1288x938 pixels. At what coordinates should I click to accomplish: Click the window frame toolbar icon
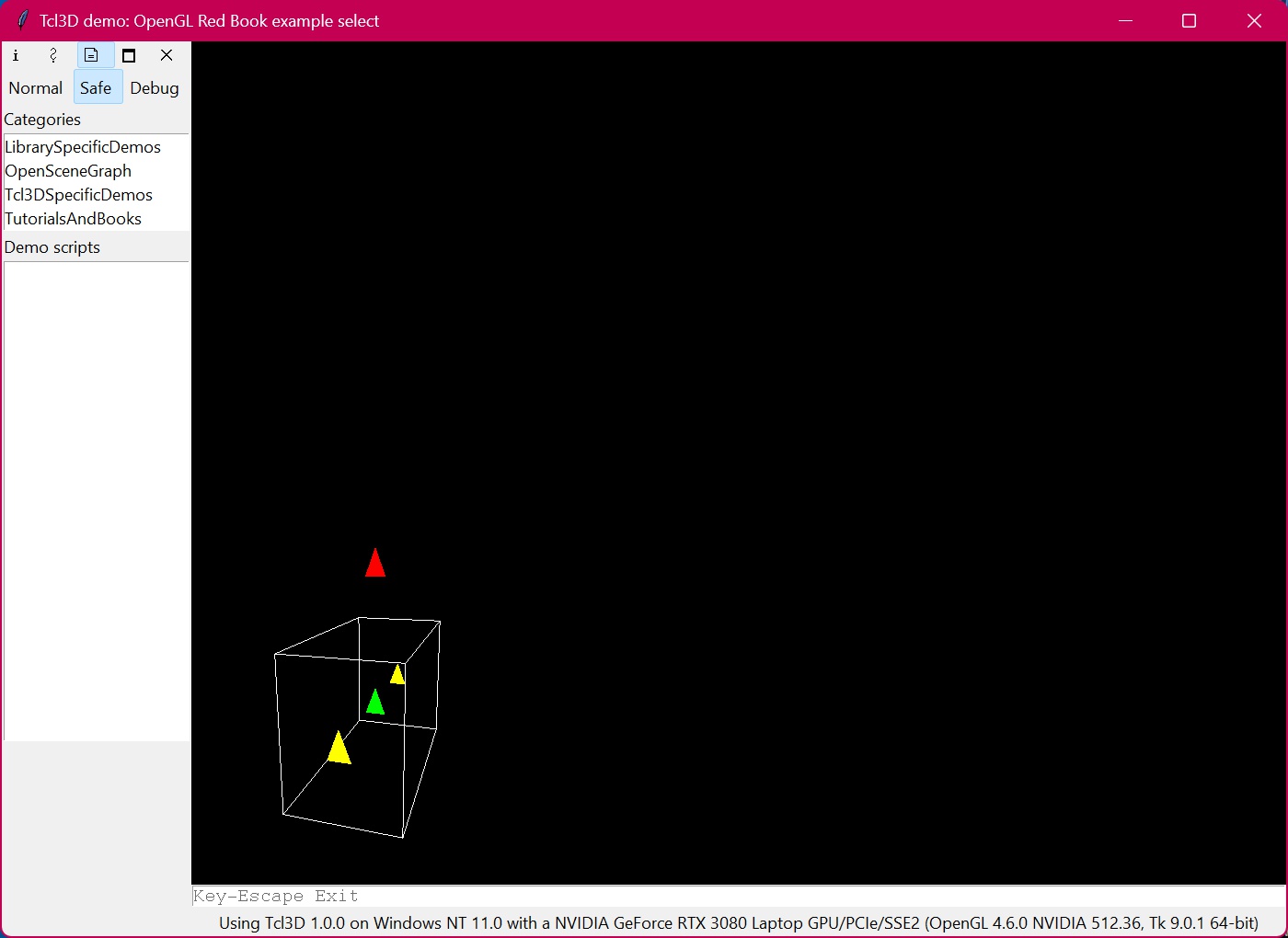129,55
